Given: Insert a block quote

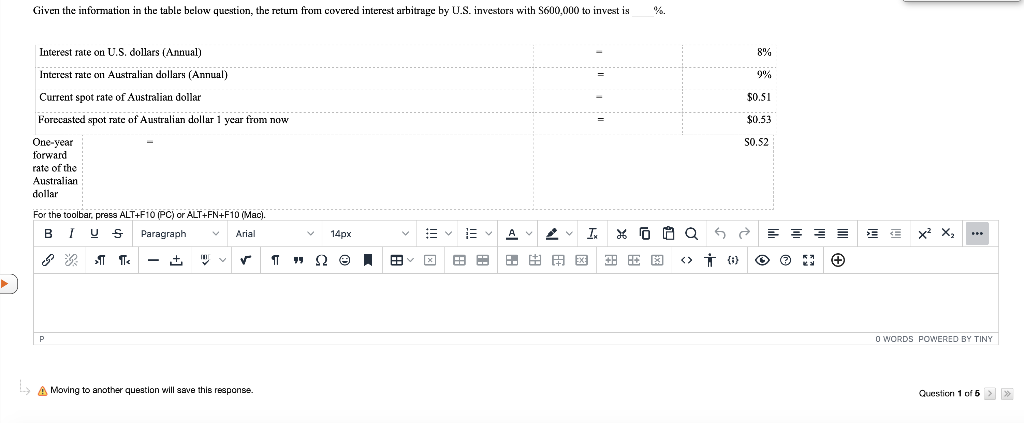Looking at the screenshot, I should (298, 260).
